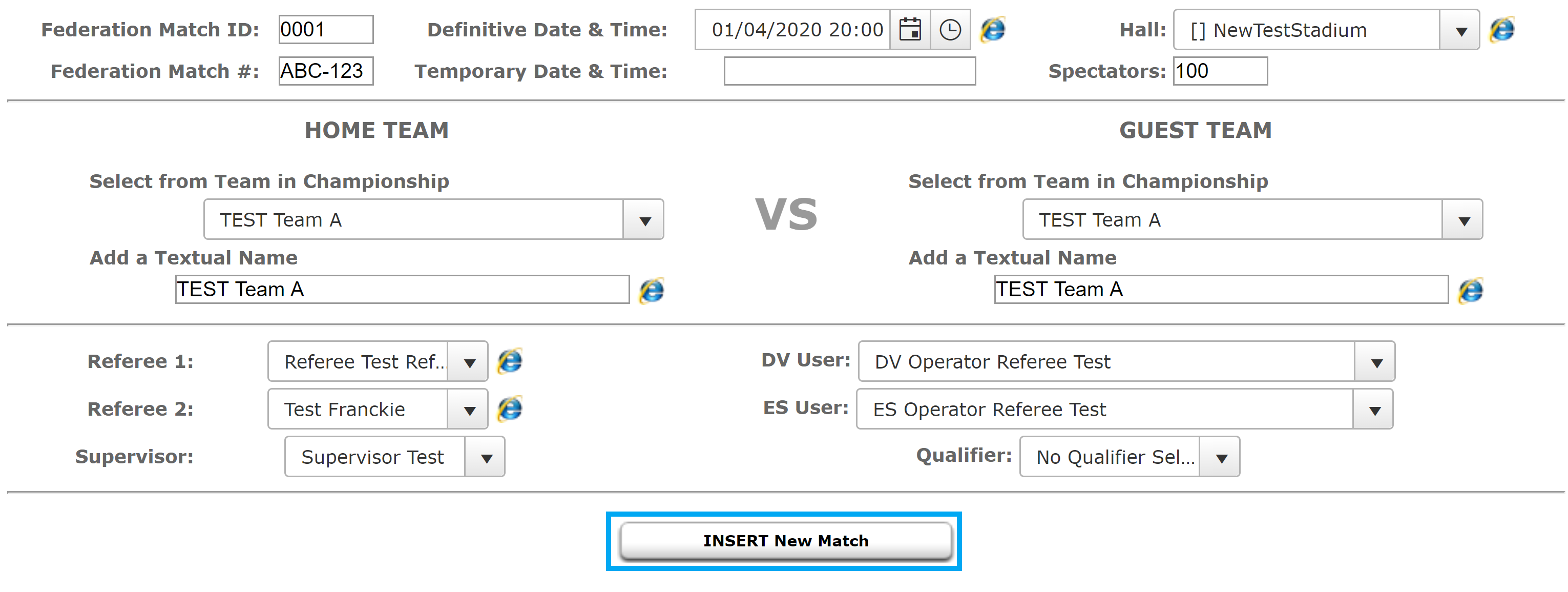The height and width of the screenshot is (592, 1568).
Task: Expand the Hall dropdown showing NewTestStadium
Action: 1326,29
